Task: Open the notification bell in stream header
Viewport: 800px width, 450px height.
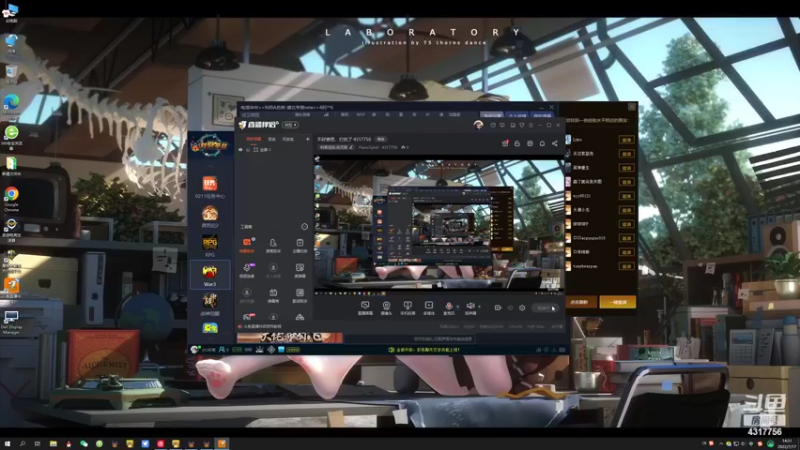Action: pos(542,143)
